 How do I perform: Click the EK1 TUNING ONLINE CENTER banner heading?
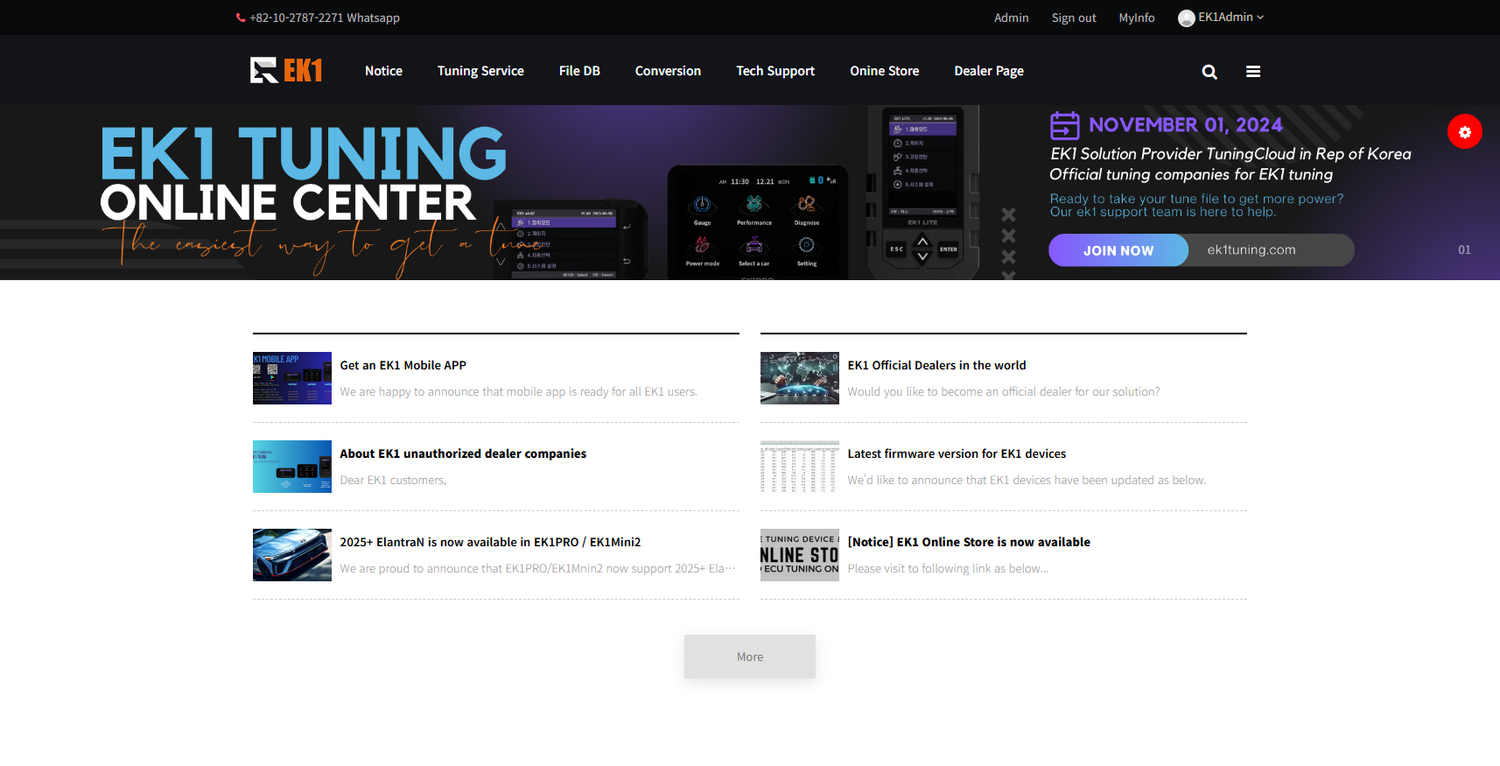[x=303, y=172]
